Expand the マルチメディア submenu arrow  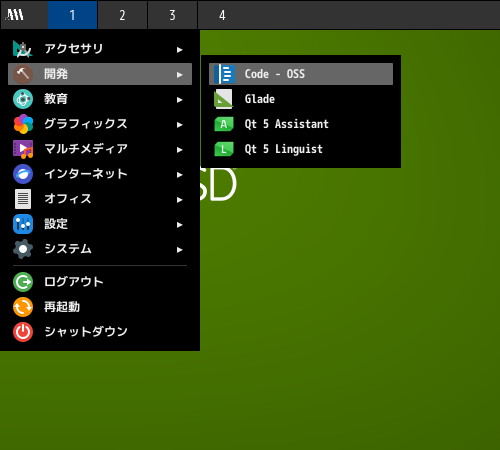pyautogui.click(x=180, y=150)
